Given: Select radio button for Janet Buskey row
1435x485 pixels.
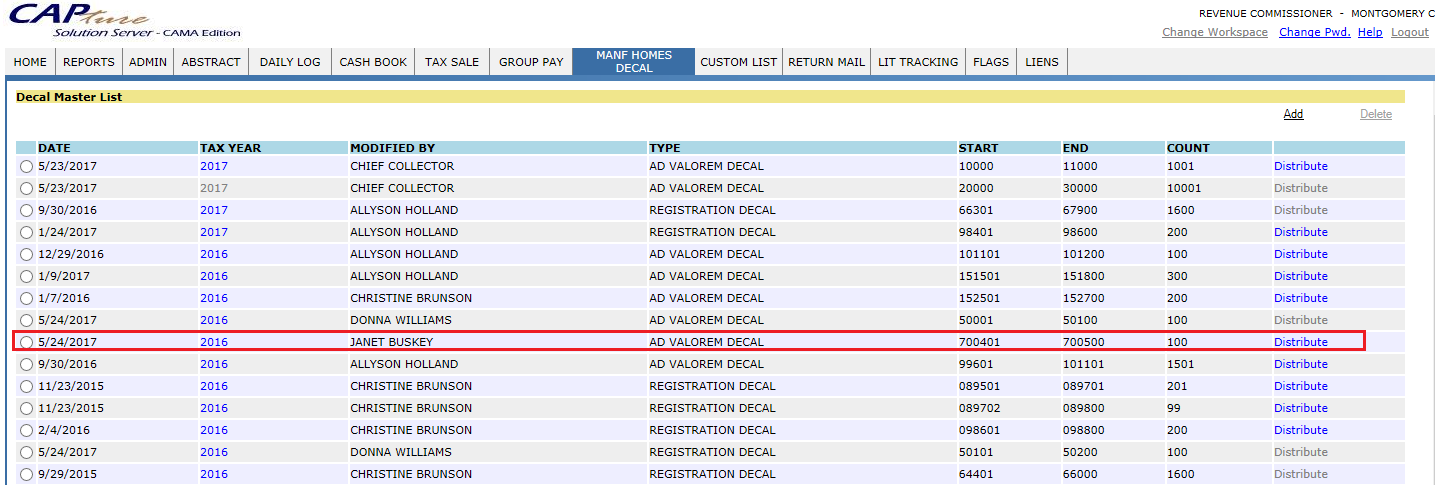Looking at the screenshot, I should coord(26,342).
